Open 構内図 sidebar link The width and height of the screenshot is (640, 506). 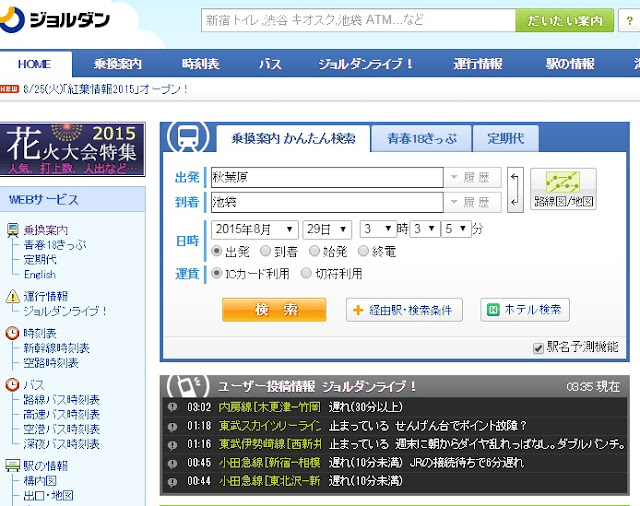pyautogui.click(x=40, y=481)
